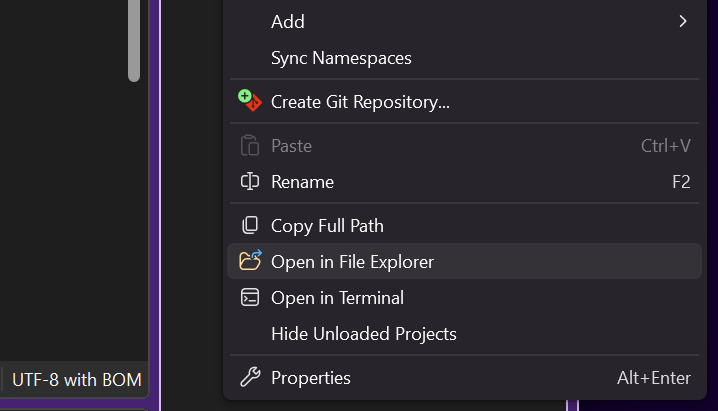The width and height of the screenshot is (718, 411).
Task: Choose Create Git Repository...
Action: (x=360, y=102)
